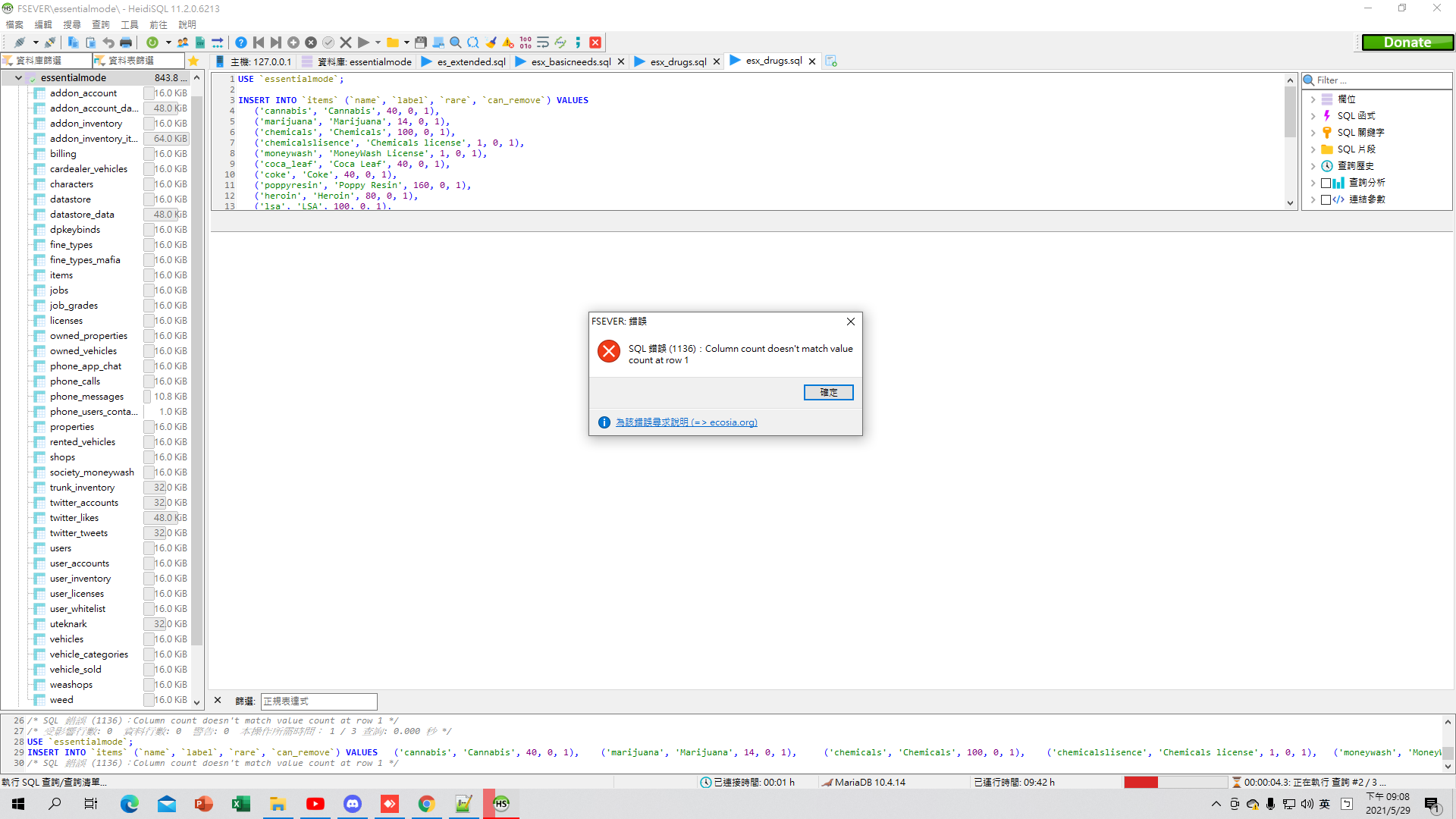
Task: Jump to first row navigation icon
Action: (259, 42)
